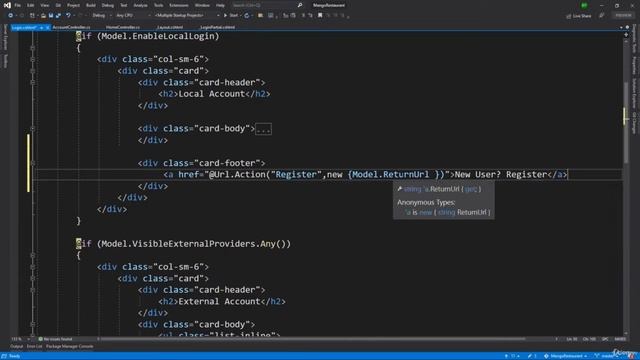640x360 pixels.
Task: Open the Build menu
Action: click(x=91, y=5)
